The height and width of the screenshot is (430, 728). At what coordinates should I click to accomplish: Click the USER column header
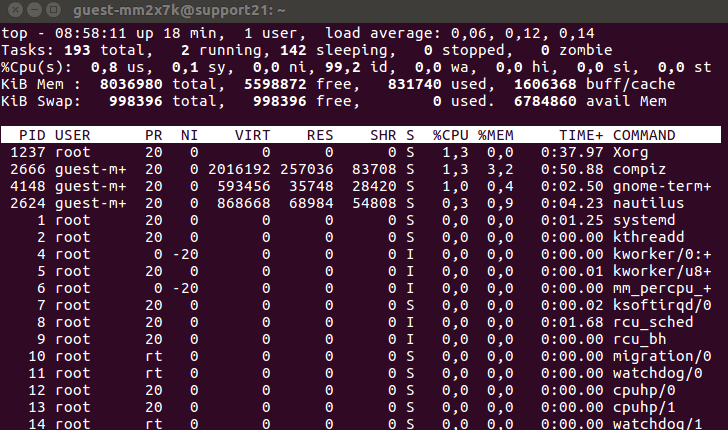(x=73, y=134)
